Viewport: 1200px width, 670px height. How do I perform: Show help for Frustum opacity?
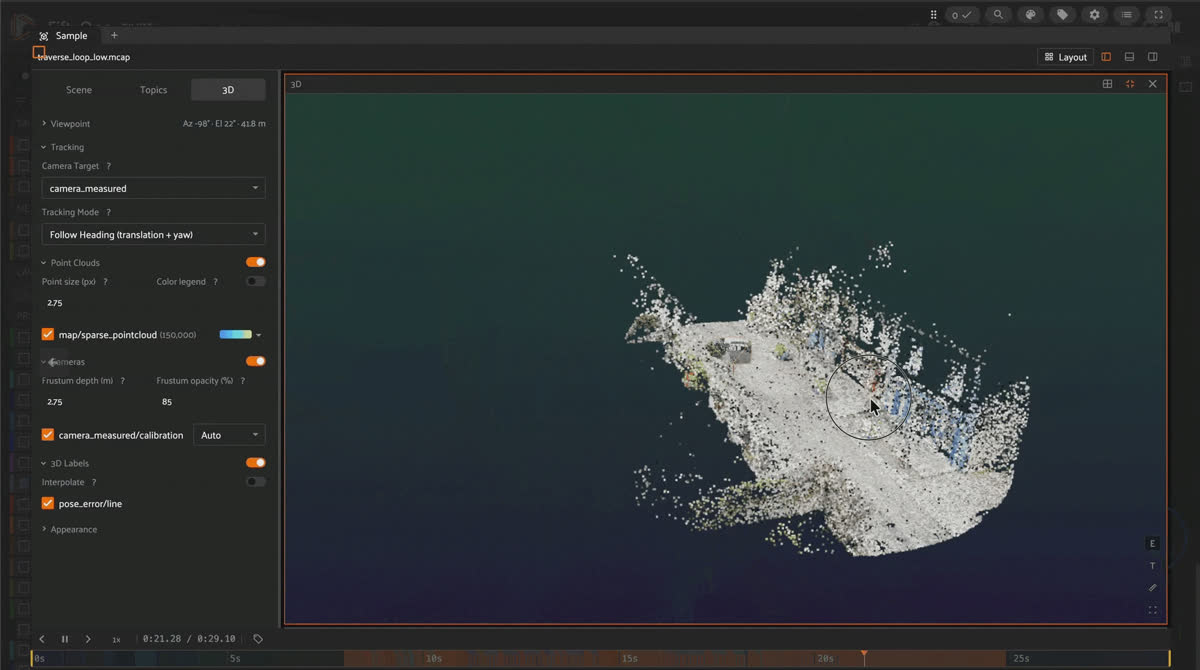click(x=243, y=381)
